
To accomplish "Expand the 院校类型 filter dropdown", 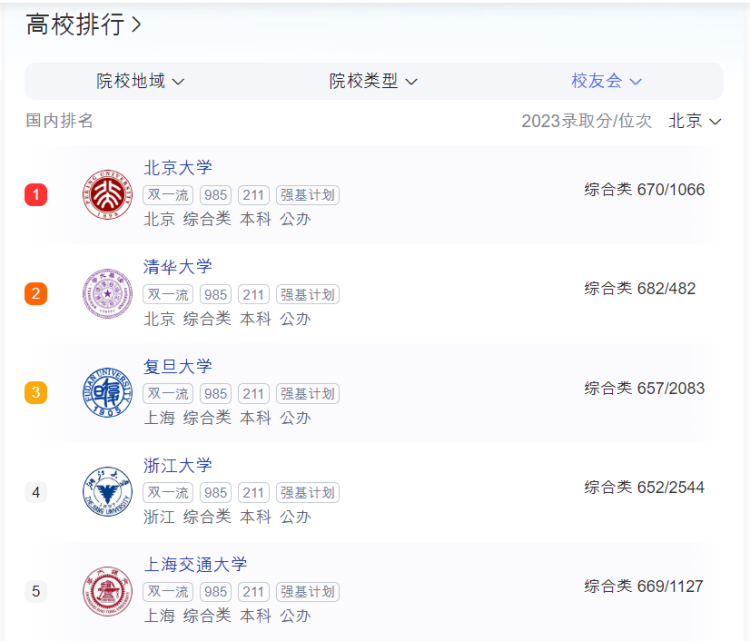I will tap(373, 81).
